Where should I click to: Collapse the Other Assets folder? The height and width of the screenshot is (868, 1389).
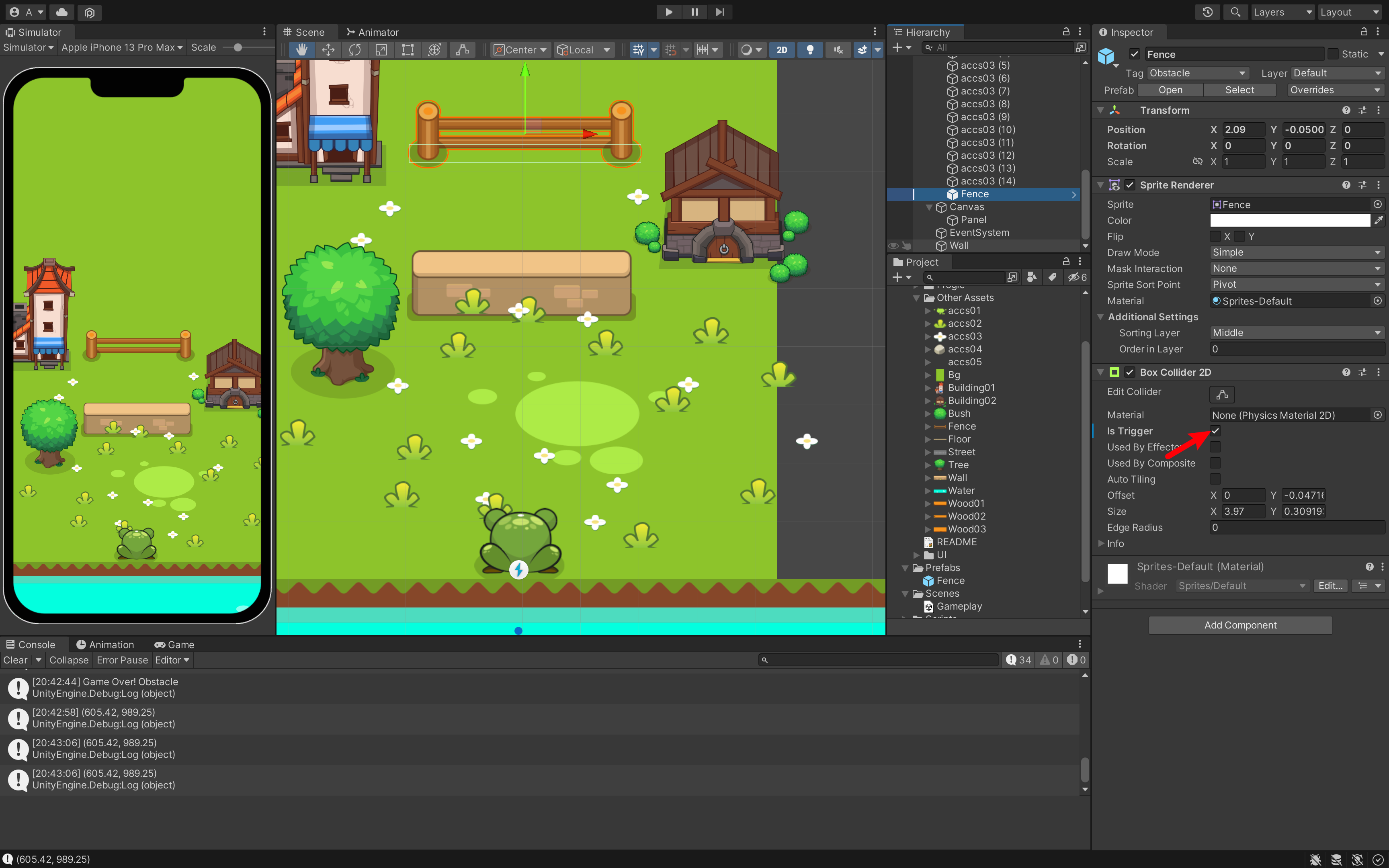click(x=916, y=298)
